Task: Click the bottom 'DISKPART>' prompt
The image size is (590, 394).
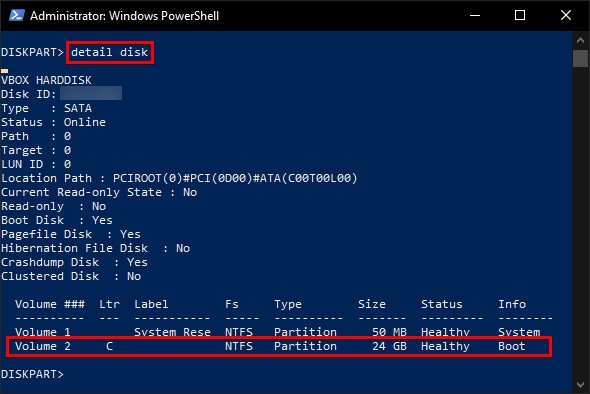Action: click(33, 374)
